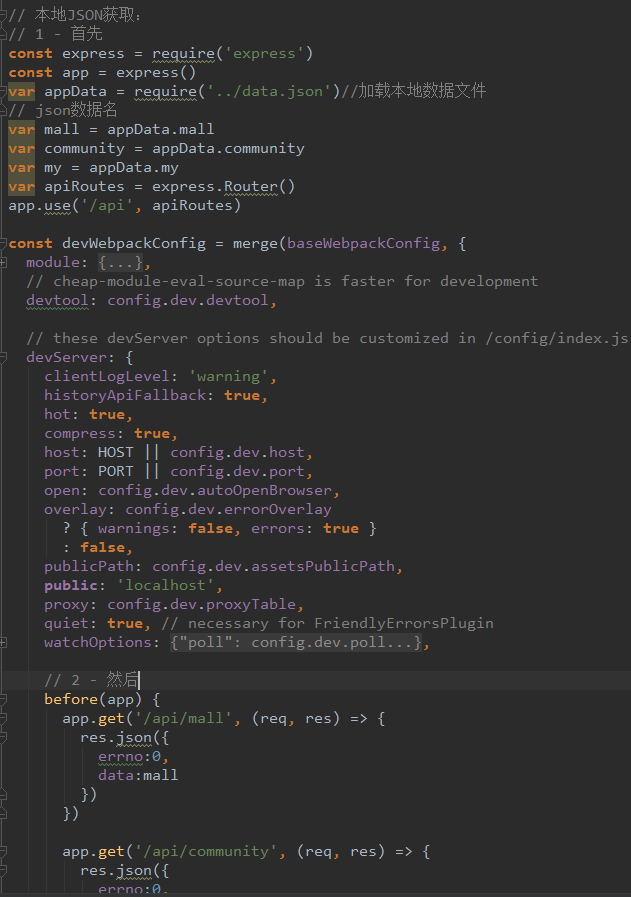Click the true value on hot line
Viewport: 631px width, 897px height.
coord(107,414)
